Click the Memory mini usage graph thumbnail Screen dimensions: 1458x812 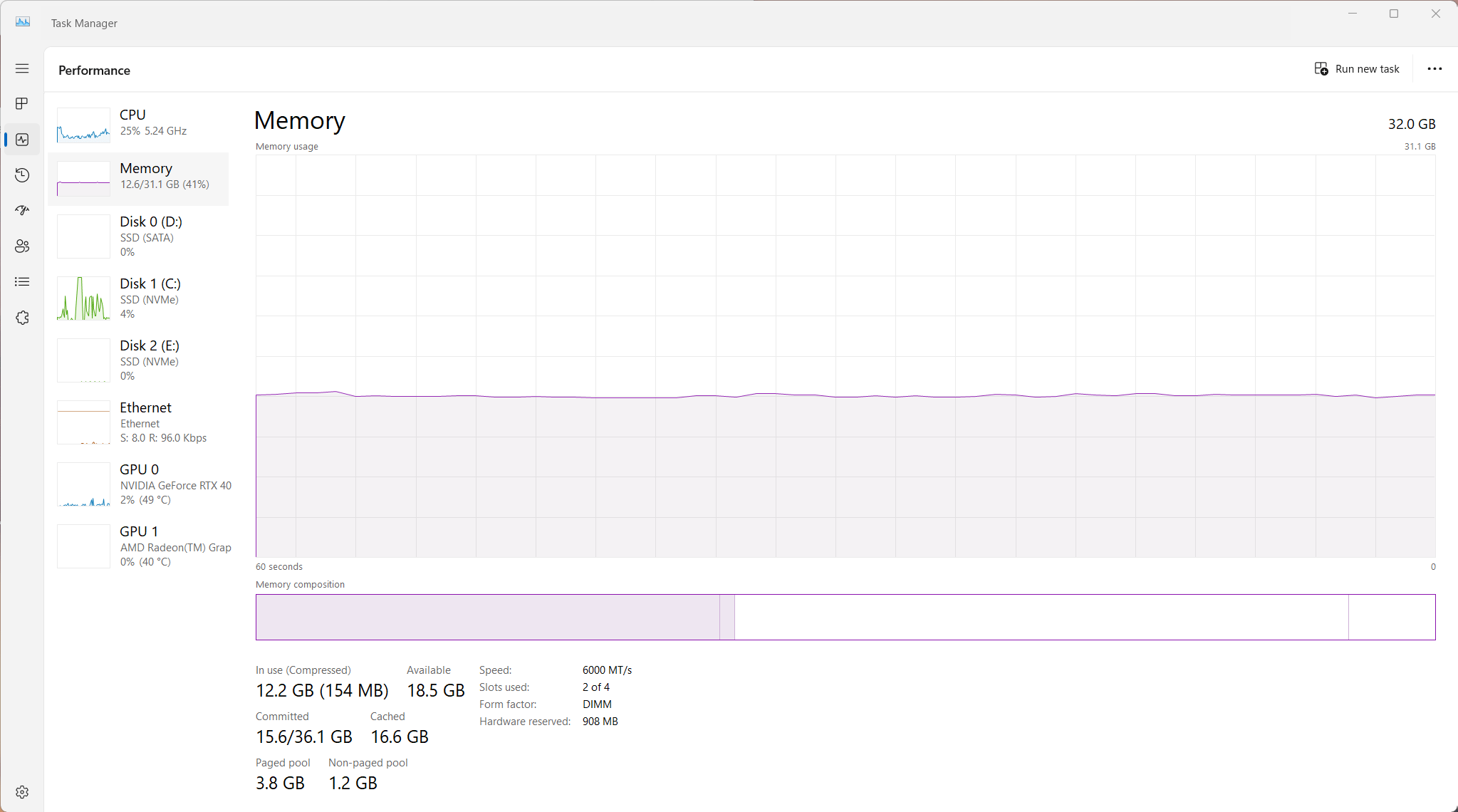(83, 179)
